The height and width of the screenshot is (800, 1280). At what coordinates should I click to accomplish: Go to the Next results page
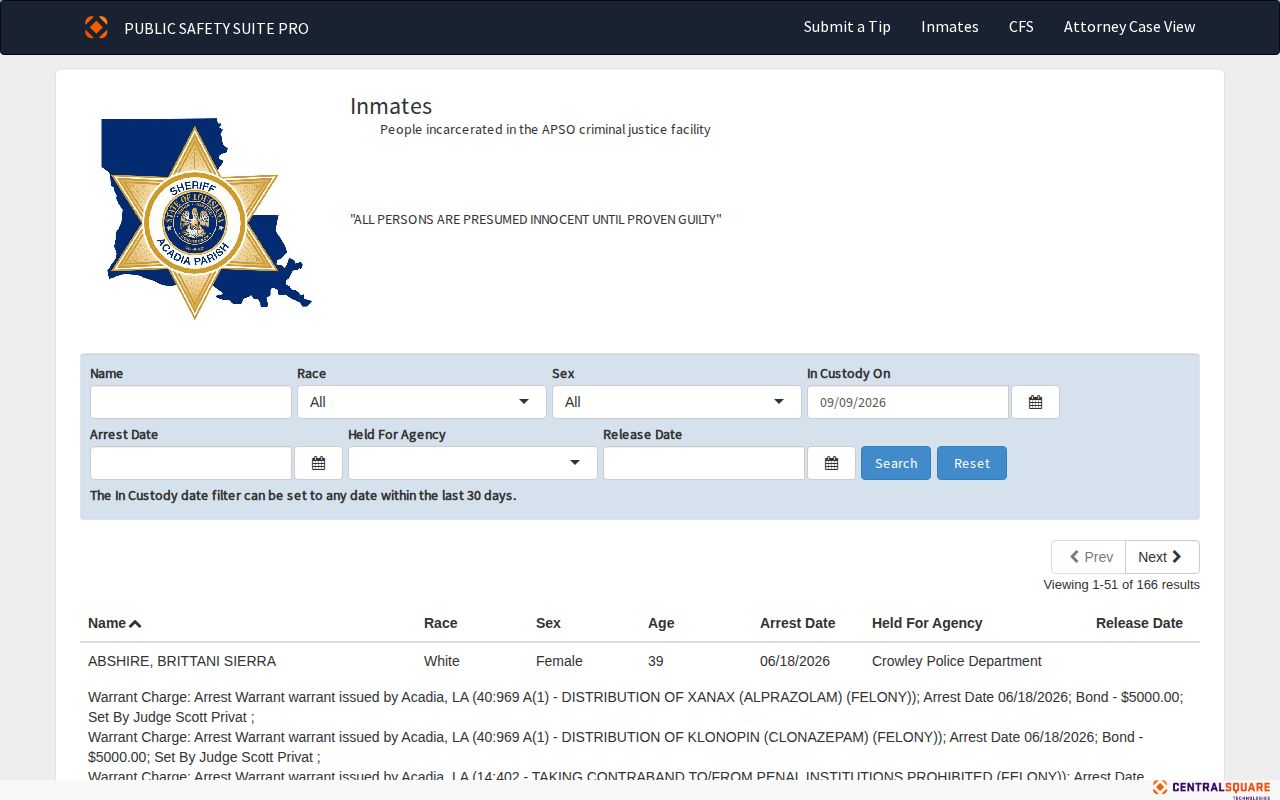(1162, 557)
